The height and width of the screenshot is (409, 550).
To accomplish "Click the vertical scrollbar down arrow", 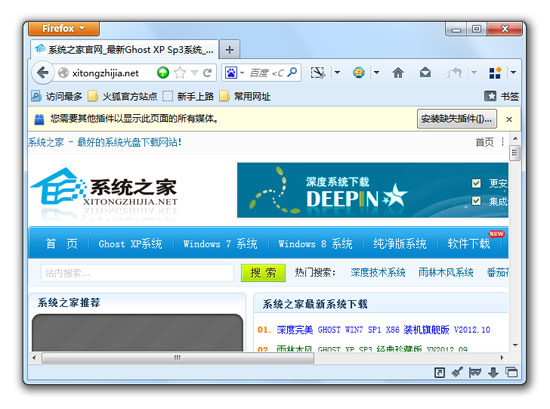I will [515, 346].
